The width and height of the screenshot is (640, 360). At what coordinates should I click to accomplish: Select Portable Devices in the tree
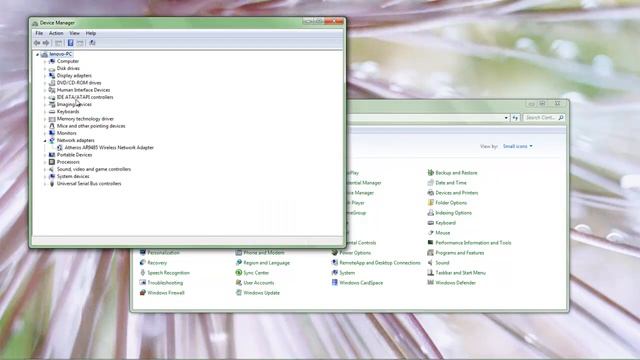tap(74, 155)
